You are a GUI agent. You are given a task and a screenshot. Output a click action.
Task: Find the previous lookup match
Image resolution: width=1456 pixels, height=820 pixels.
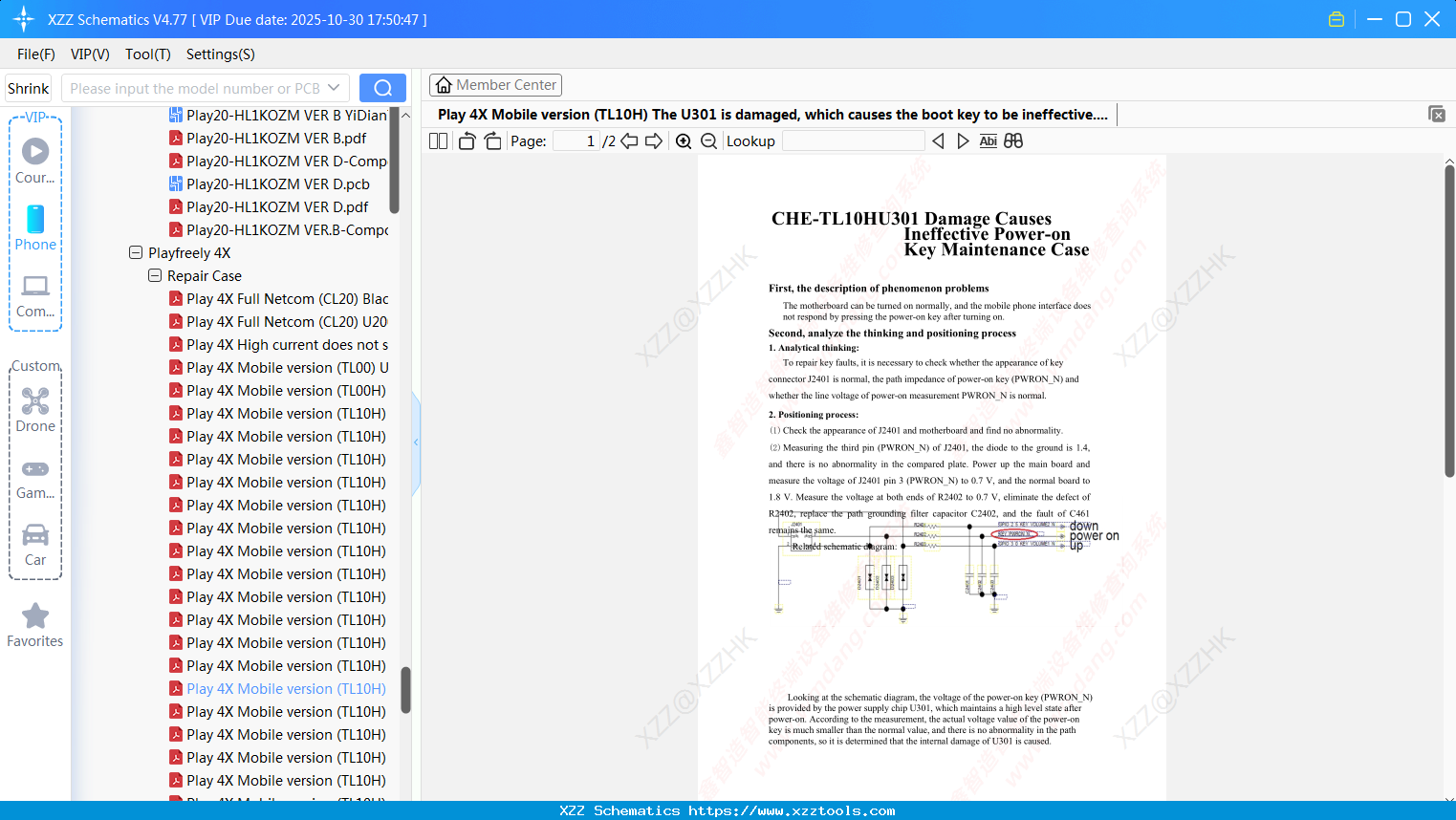pyautogui.click(x=938, y=140)
